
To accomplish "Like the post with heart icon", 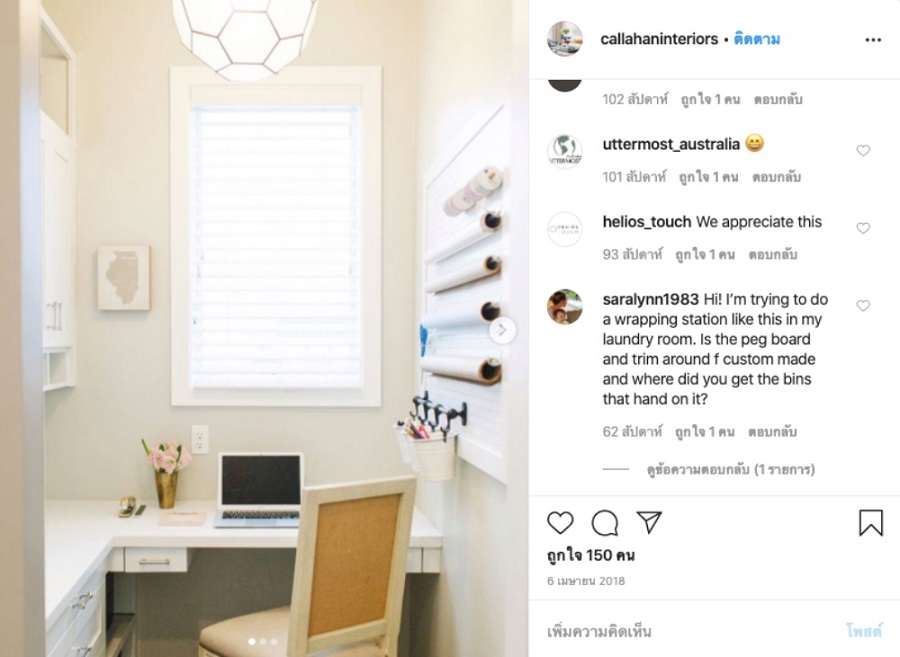I will tap(560, 523).
